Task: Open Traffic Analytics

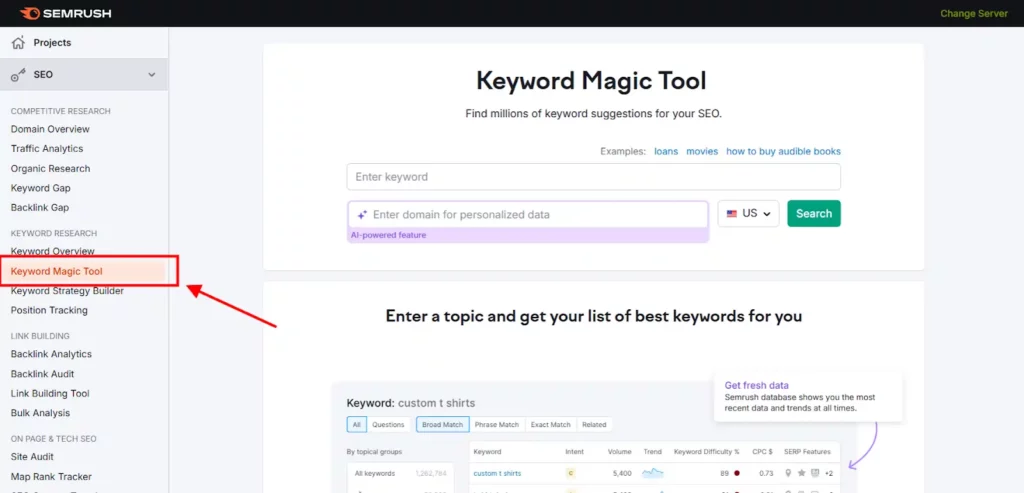Action: click(x=47, y=149)
